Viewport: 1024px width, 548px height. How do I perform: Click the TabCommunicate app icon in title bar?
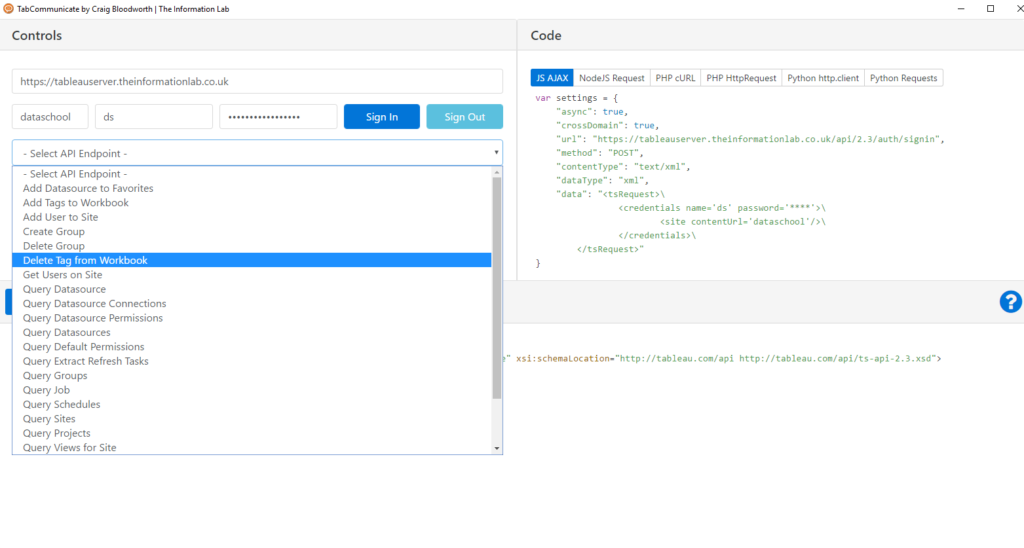coord(8,9)
